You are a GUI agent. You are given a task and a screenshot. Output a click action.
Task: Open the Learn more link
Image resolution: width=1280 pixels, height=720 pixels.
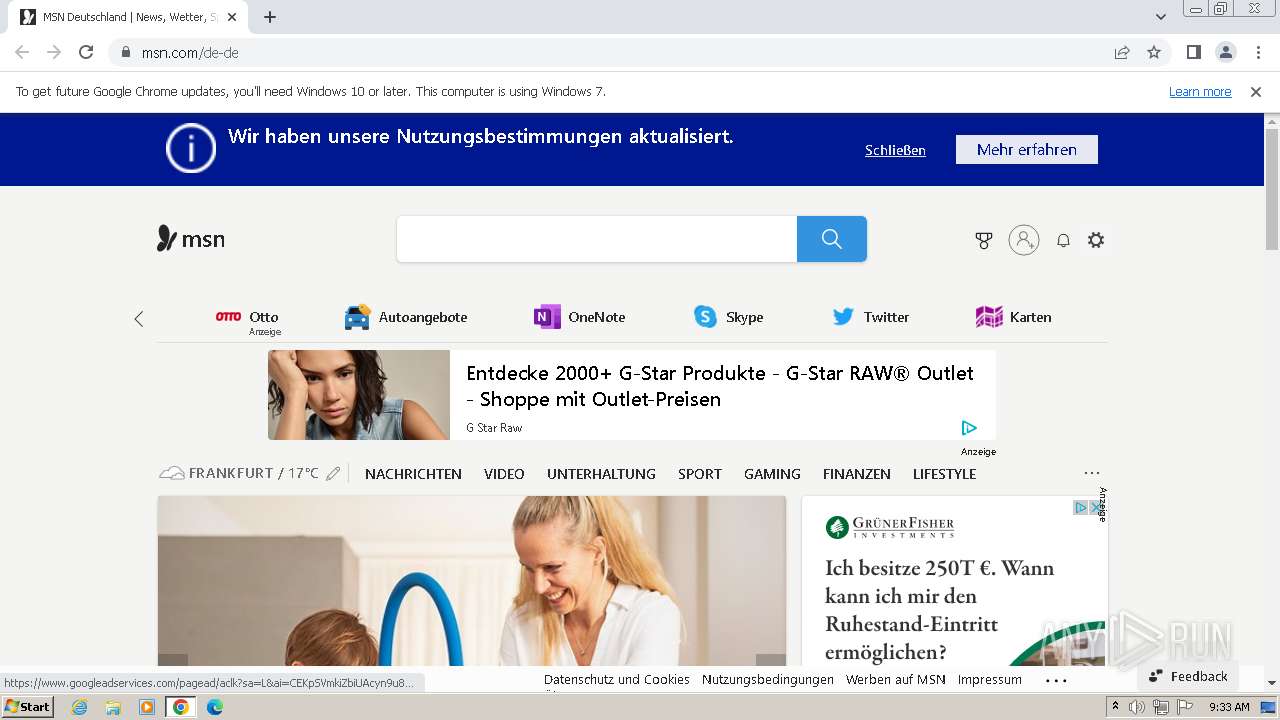1200,91
